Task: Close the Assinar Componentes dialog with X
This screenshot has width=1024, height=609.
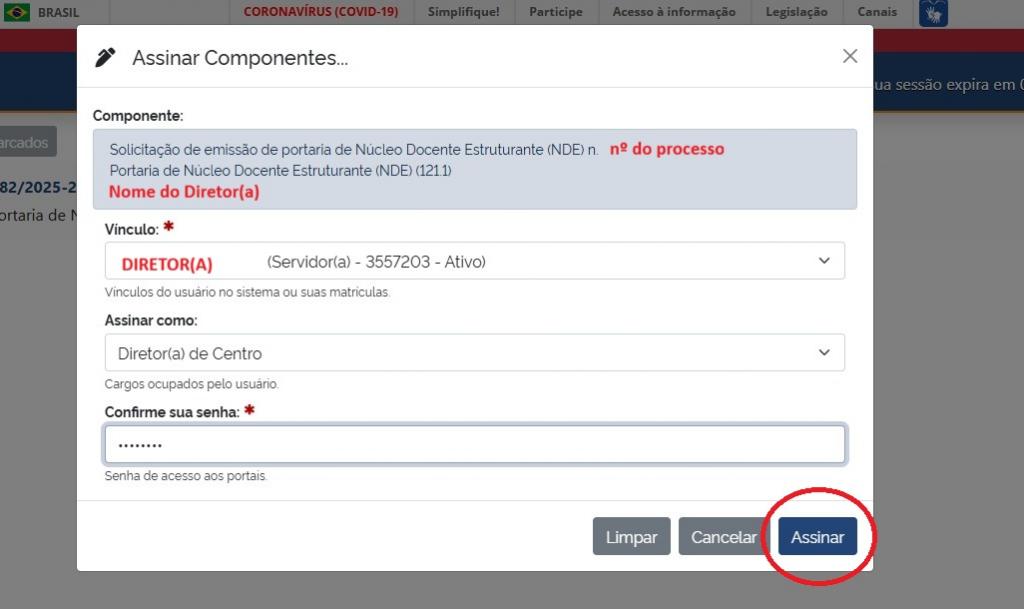Action: click(850, 56)
